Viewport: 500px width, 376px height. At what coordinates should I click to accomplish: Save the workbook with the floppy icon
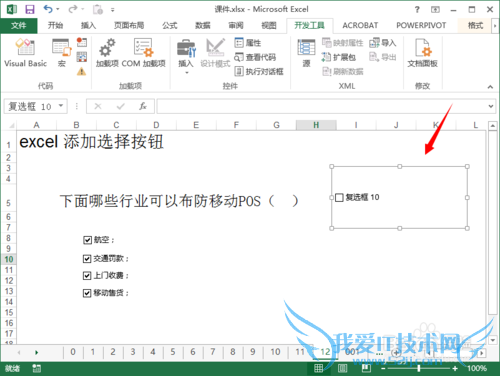point(30,9)
